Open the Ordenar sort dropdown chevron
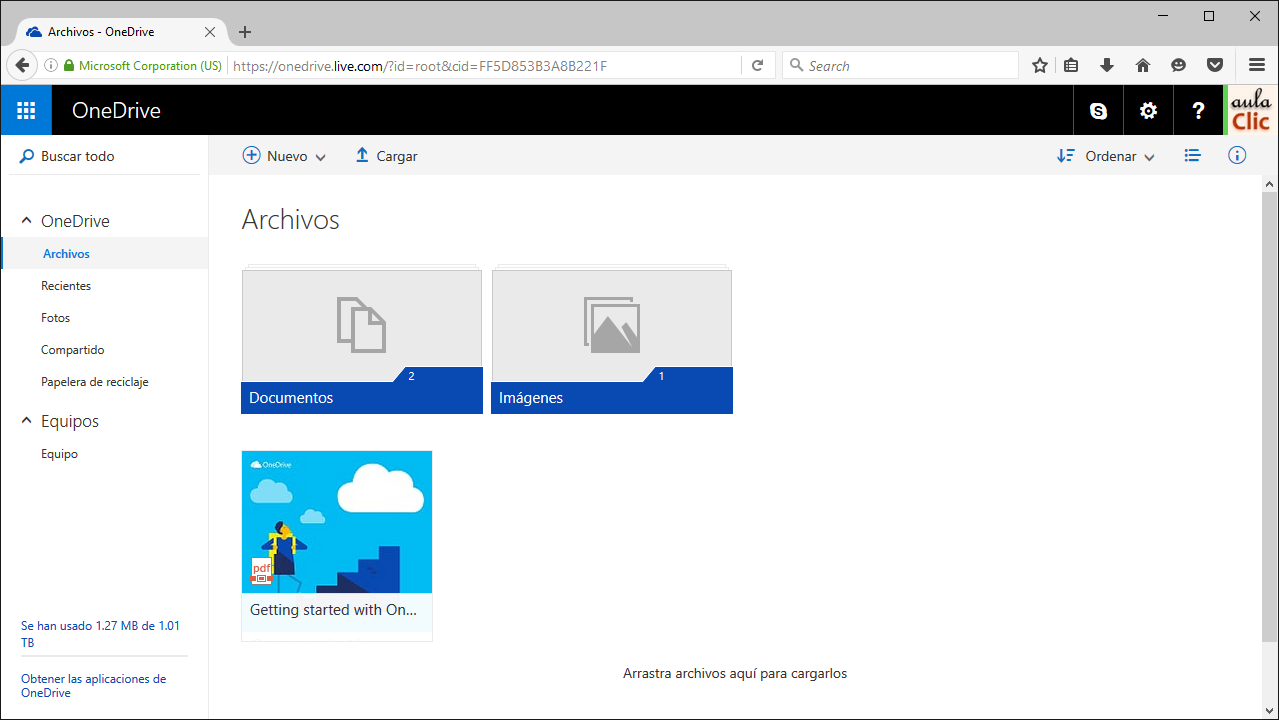1279x720 pixels. (x=1149, y=157)
